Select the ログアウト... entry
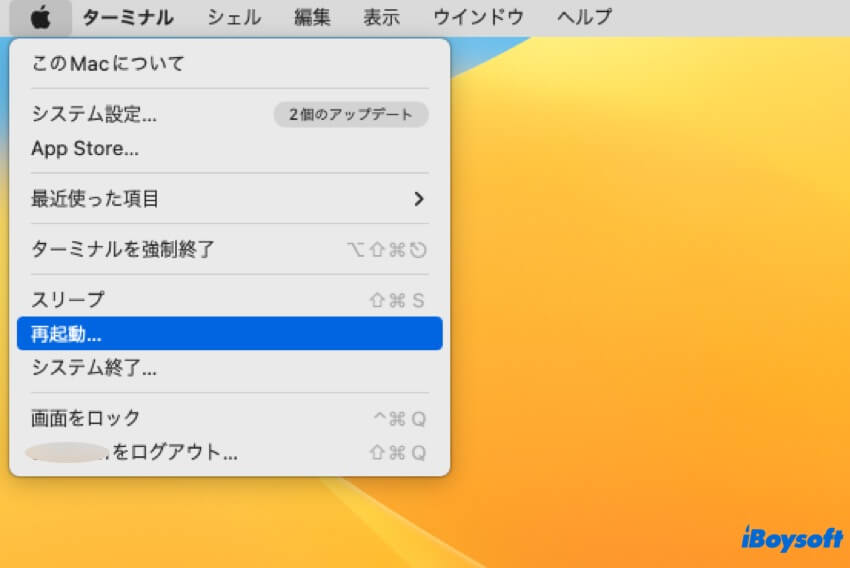 pyautogui.click(x=230, y=452)
